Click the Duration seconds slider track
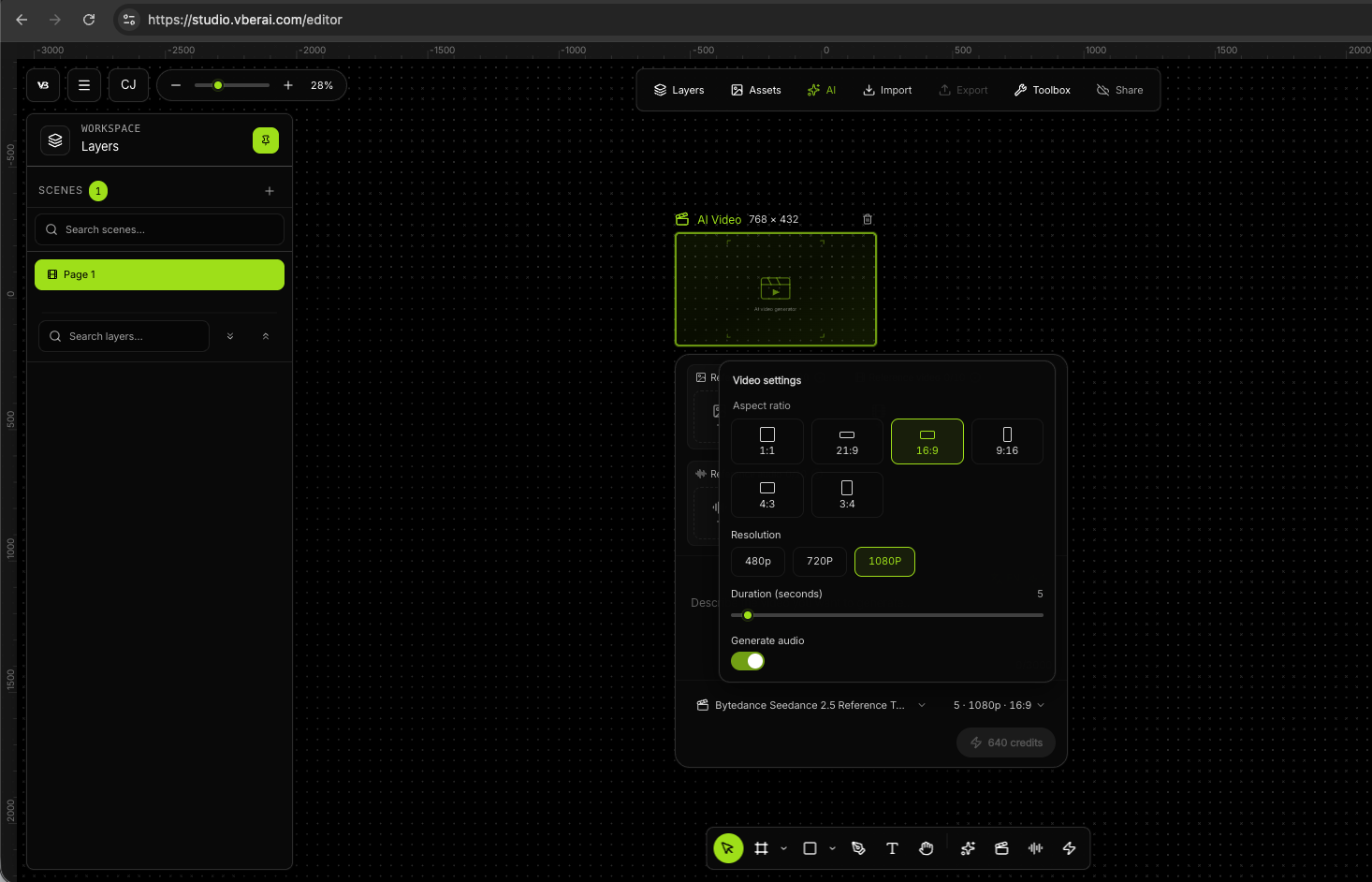This screenshot has width=1372, height=882. (887, 615)
